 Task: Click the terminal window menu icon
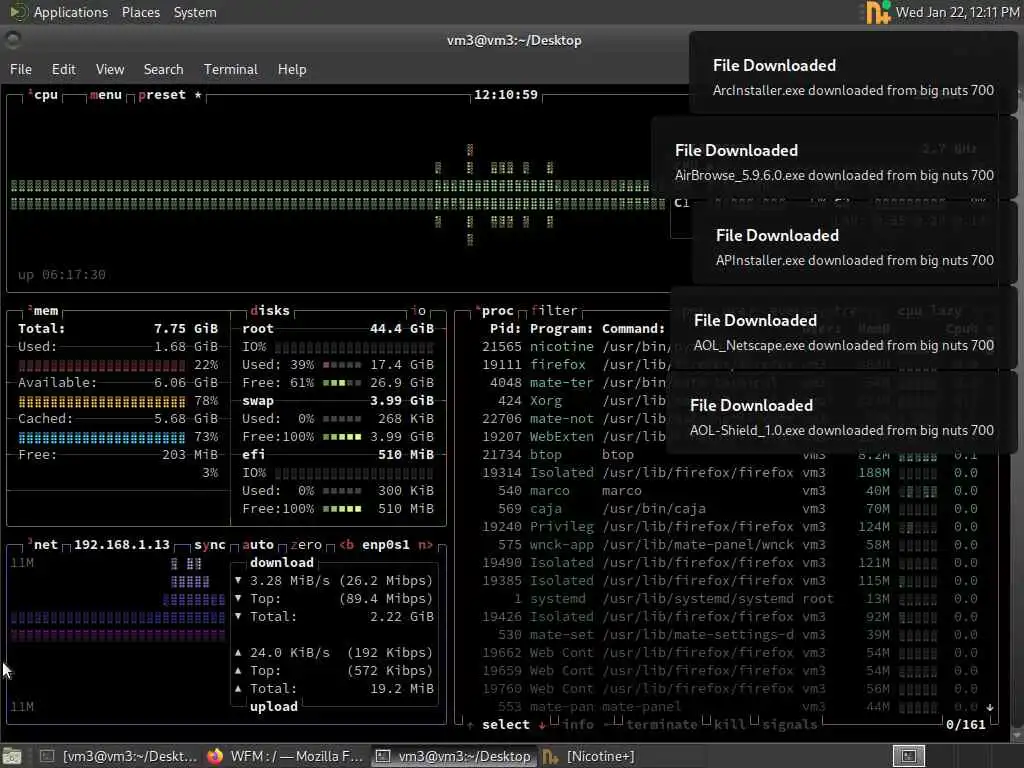(x=12, y=40)
